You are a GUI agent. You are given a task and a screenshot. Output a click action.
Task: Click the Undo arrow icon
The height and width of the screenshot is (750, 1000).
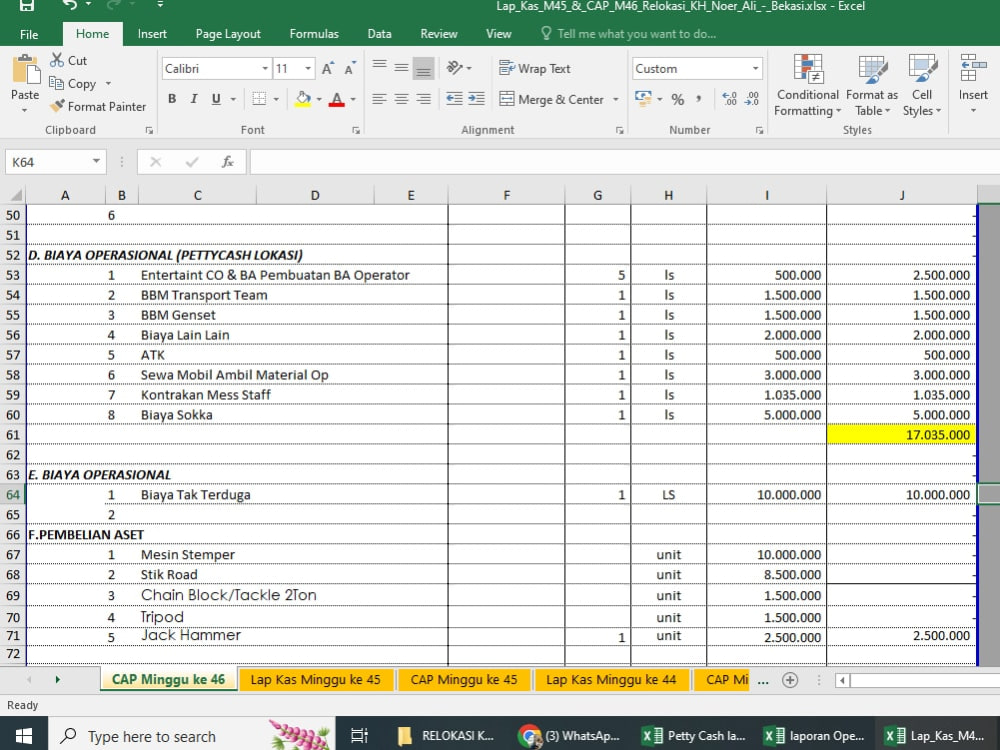[70, 6]
